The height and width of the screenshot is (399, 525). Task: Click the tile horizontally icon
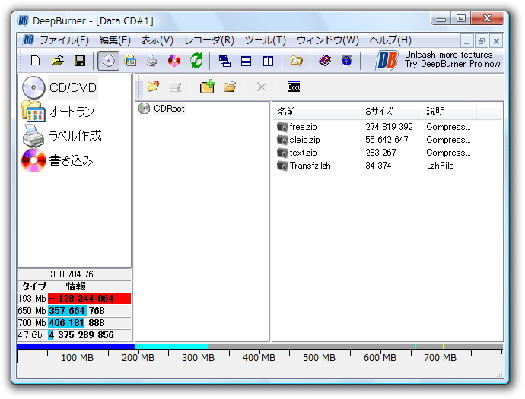246,61
